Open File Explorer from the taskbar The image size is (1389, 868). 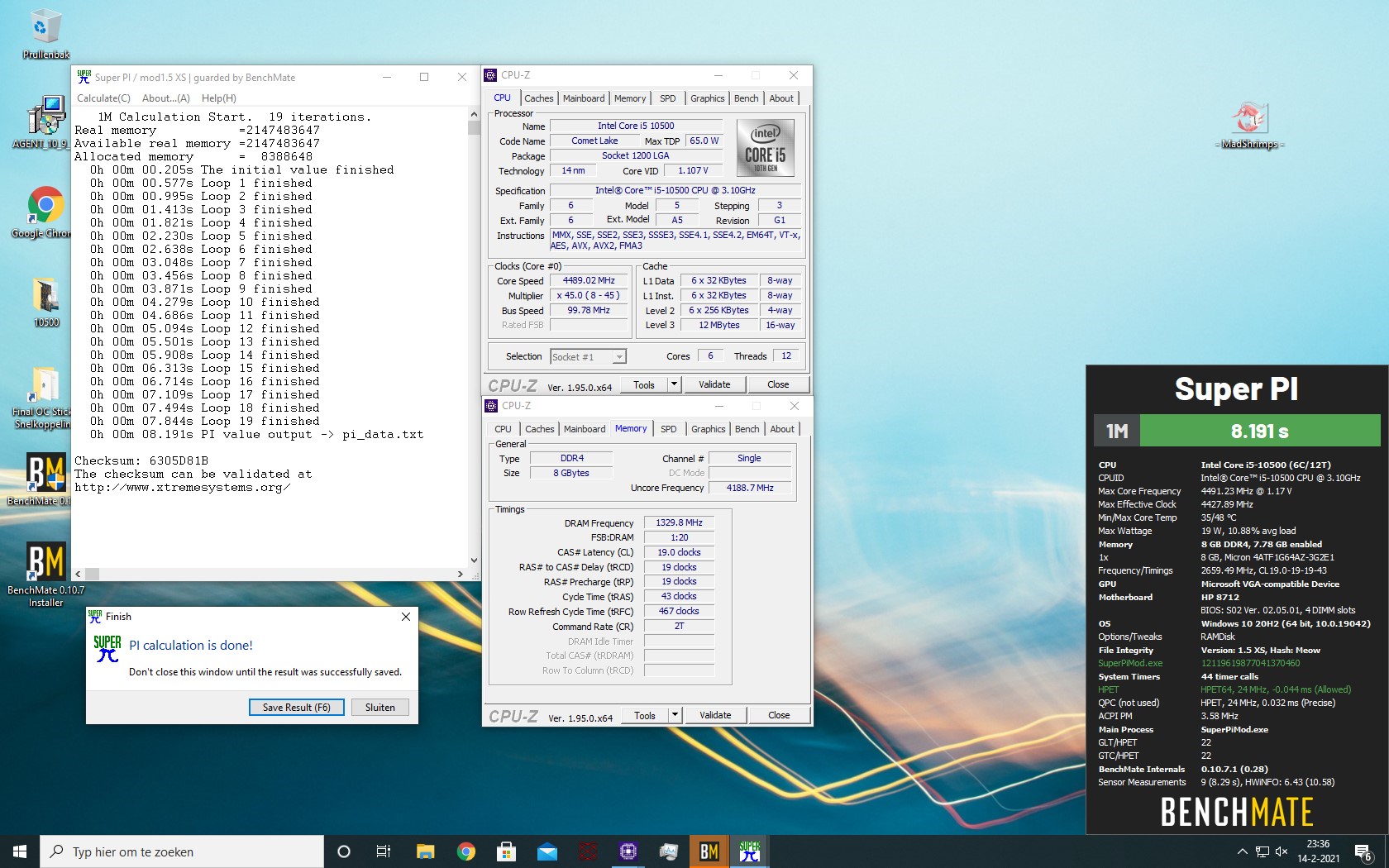point(425,851)
